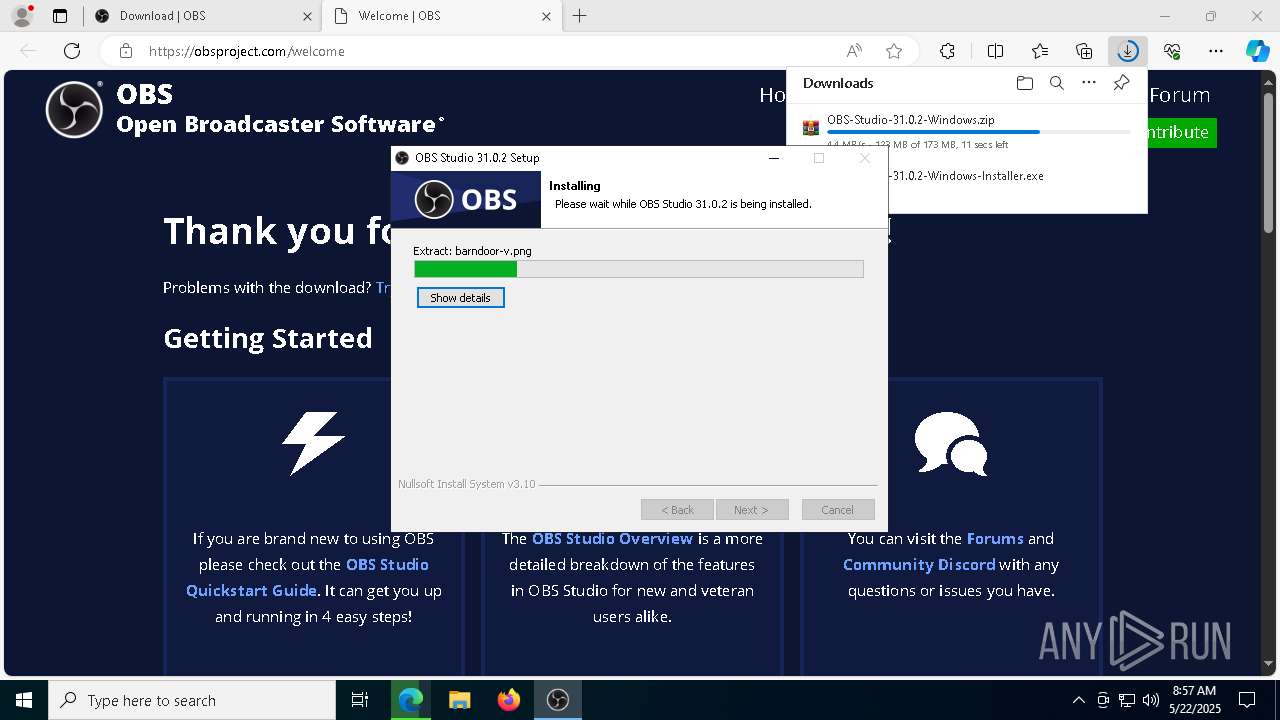Launch Firefox from taskbar
Viewport: 1280px width, 720px height.
(x=508, y=700)
